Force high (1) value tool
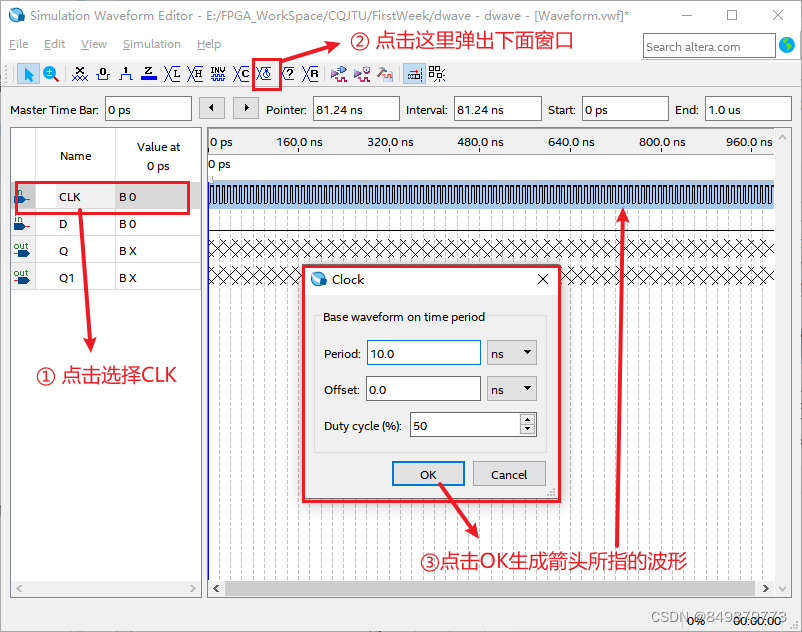This screenshot has width=802, height=632. (x=126, y=74)
